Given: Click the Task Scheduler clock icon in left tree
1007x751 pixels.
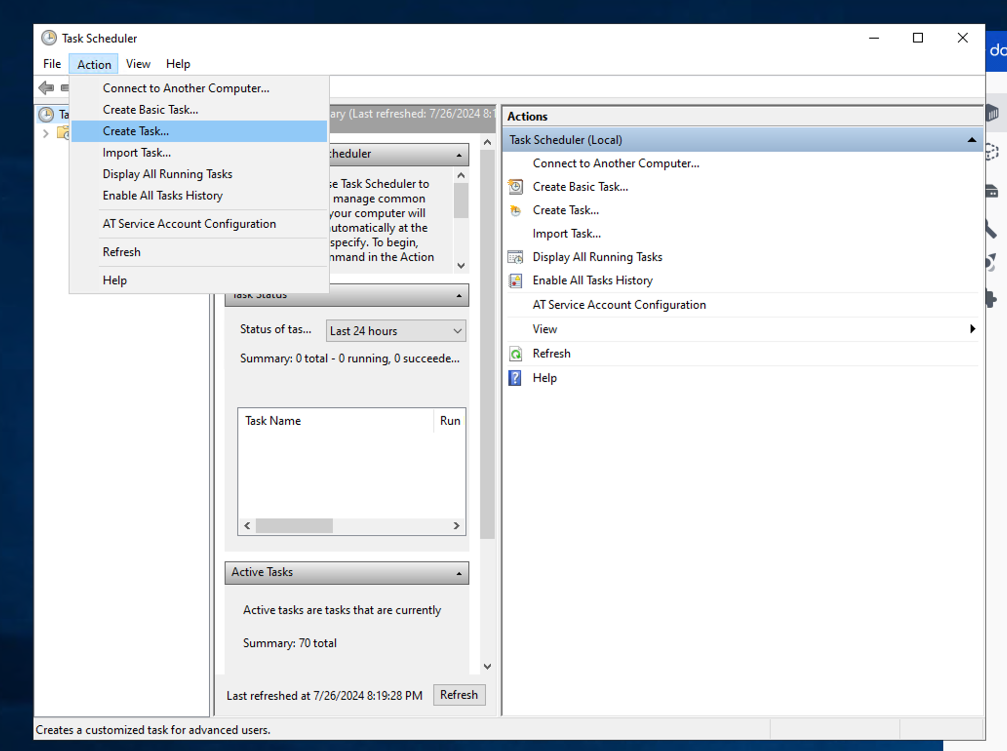Looking at the screenshot, I should (46, 114).
